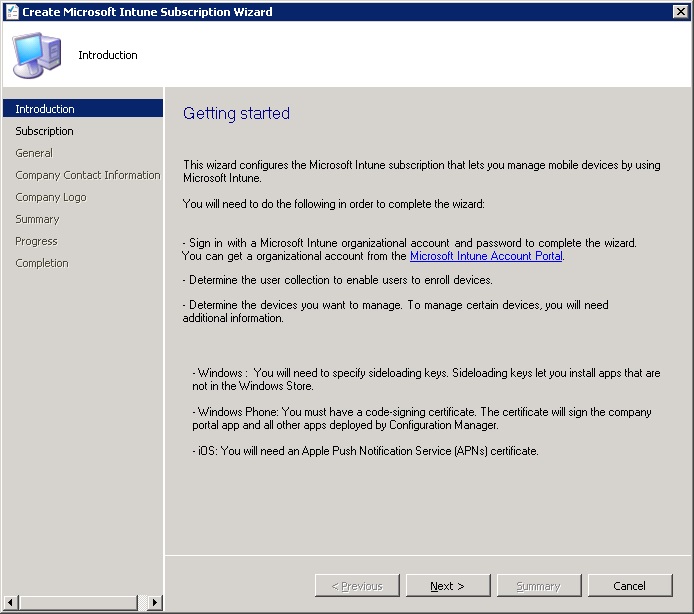Cancel the subscription wizard
The height and width of the screenshot is (614, 694).
[629, 586]
